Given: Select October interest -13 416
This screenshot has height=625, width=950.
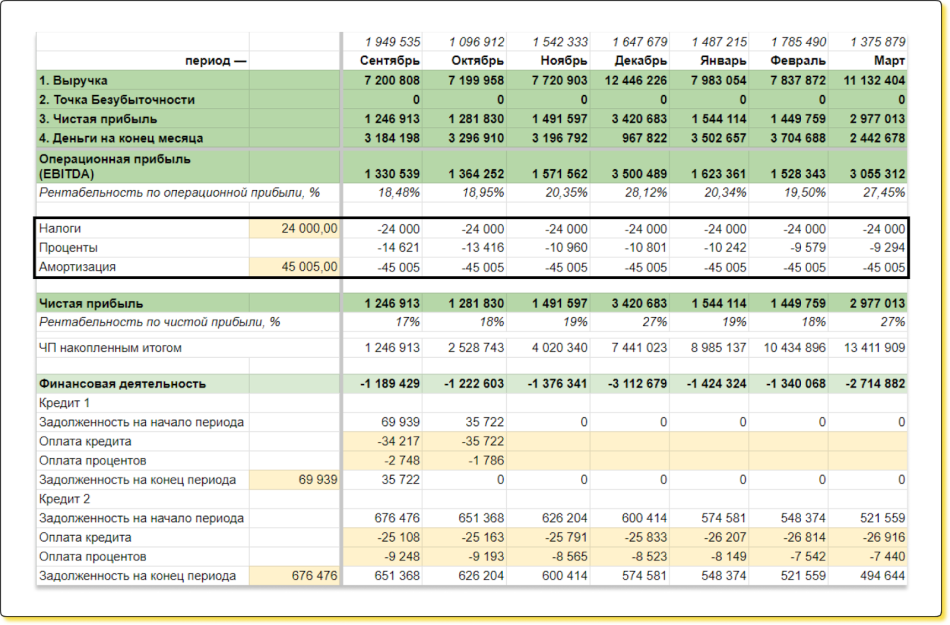Looking at the screenshot, I should [x=482, y=248].
